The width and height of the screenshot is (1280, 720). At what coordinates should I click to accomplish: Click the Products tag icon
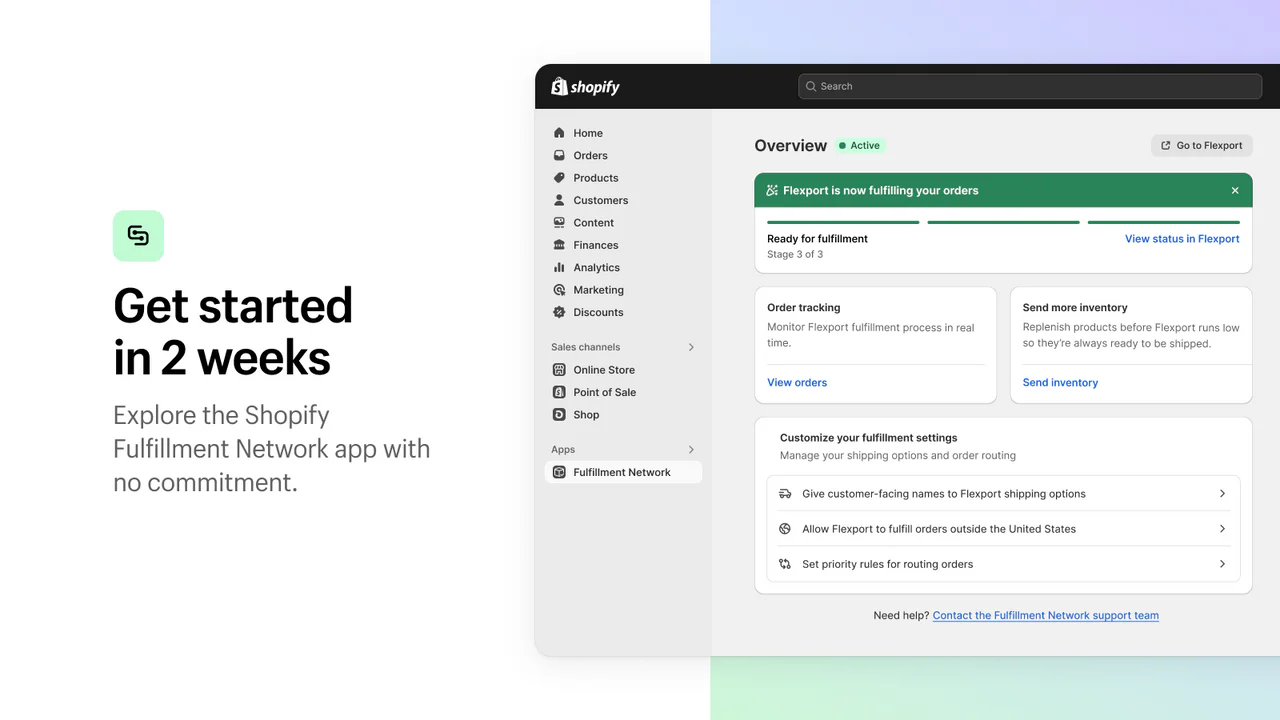coord(559,178)
